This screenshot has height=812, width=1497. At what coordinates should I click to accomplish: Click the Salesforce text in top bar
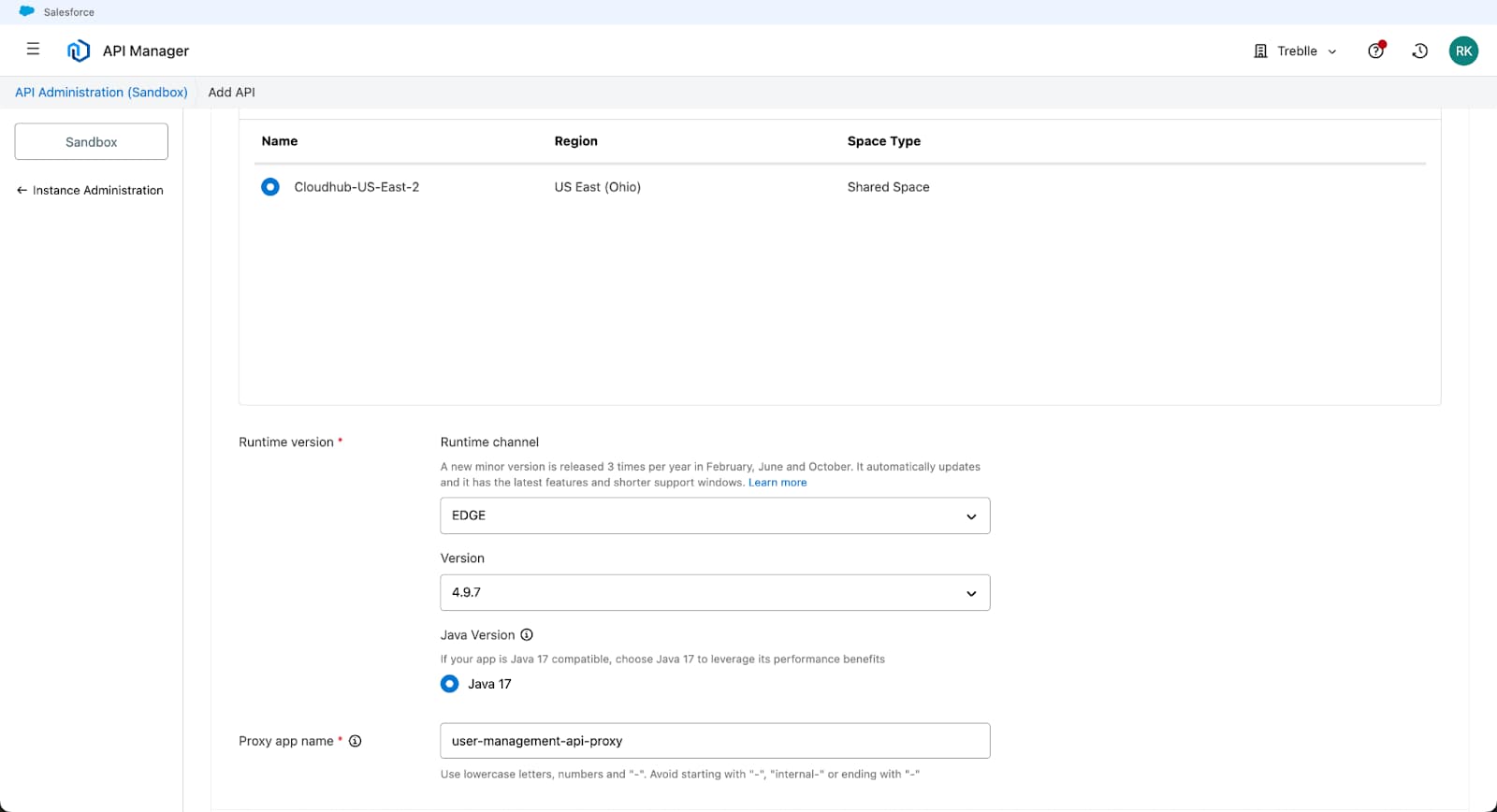[x=69, y=12]
